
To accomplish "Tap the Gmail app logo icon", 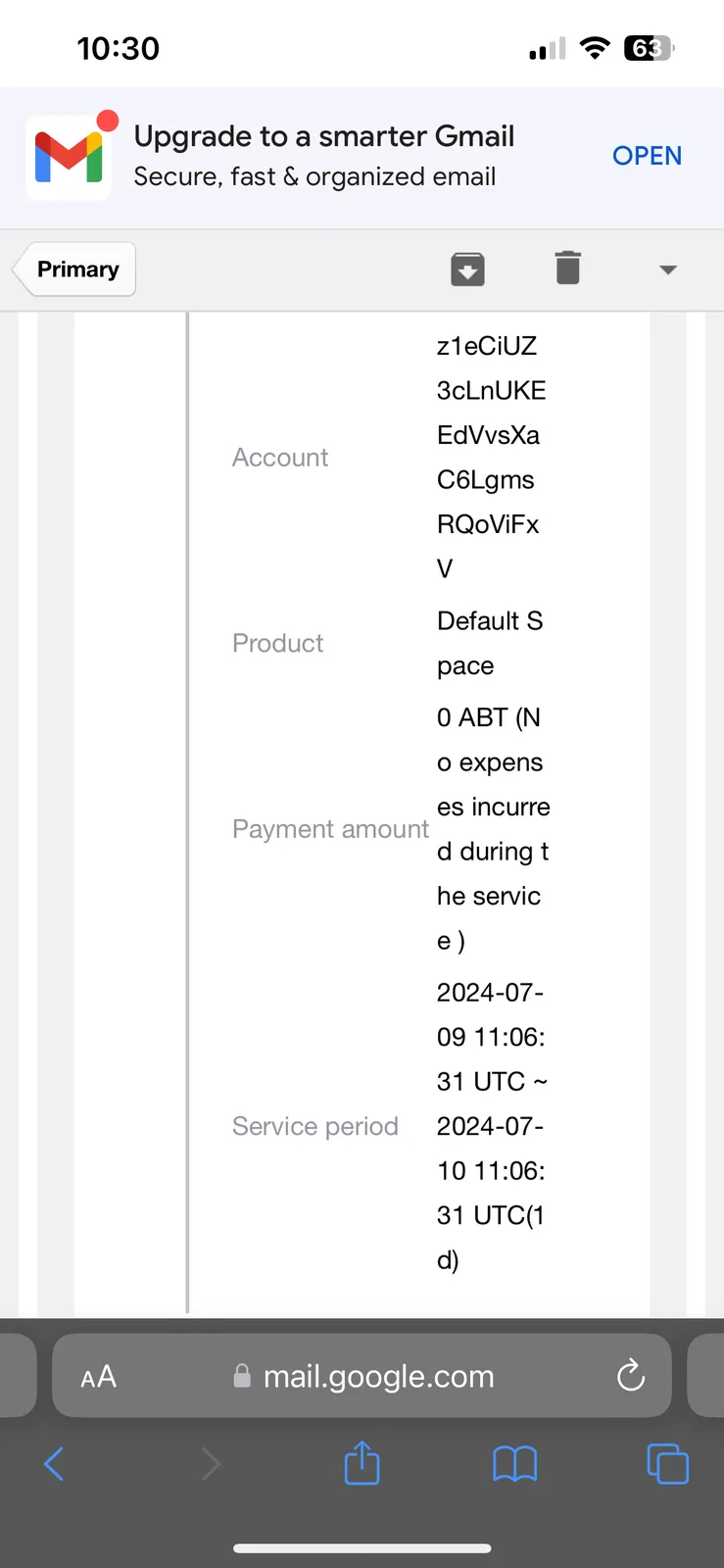I will (69, 157).
